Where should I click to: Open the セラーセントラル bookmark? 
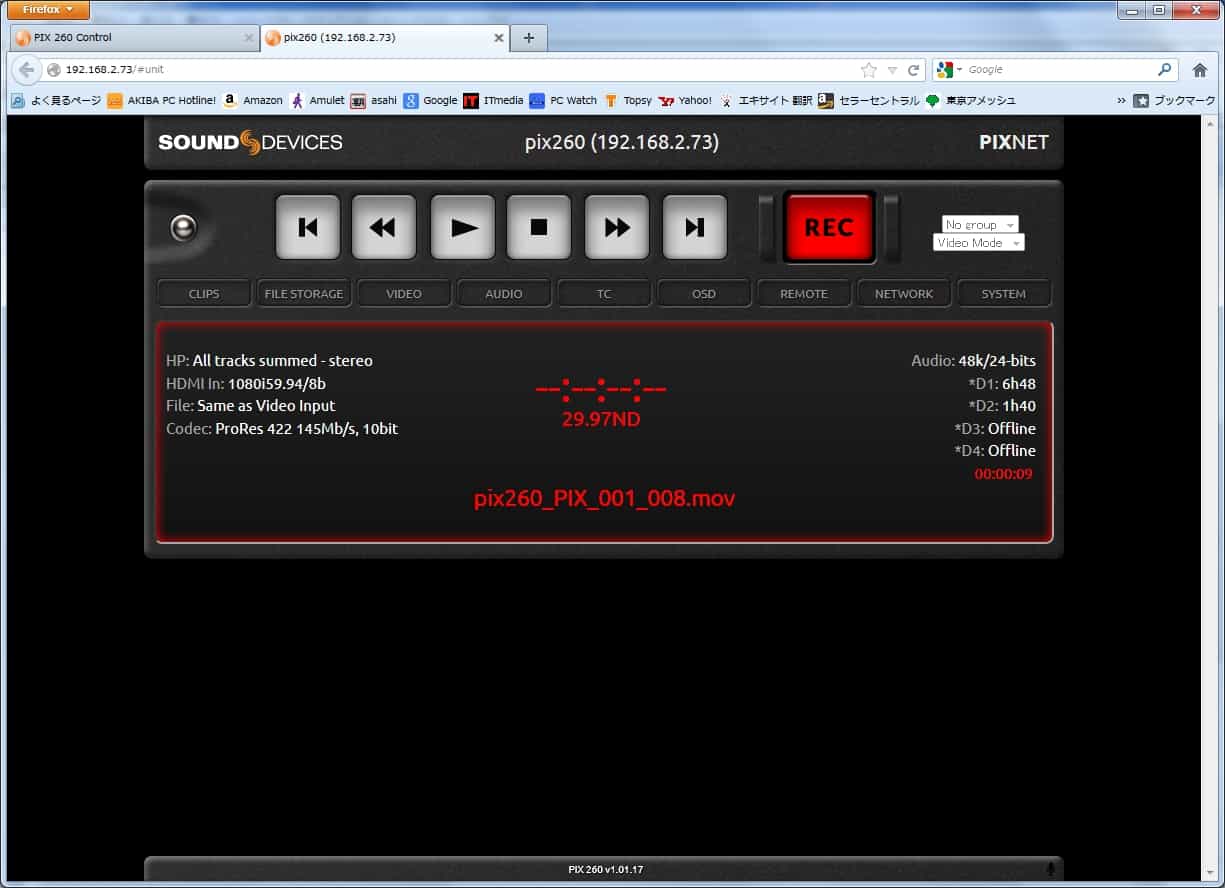pyautogui.click(x=868, y=100)
